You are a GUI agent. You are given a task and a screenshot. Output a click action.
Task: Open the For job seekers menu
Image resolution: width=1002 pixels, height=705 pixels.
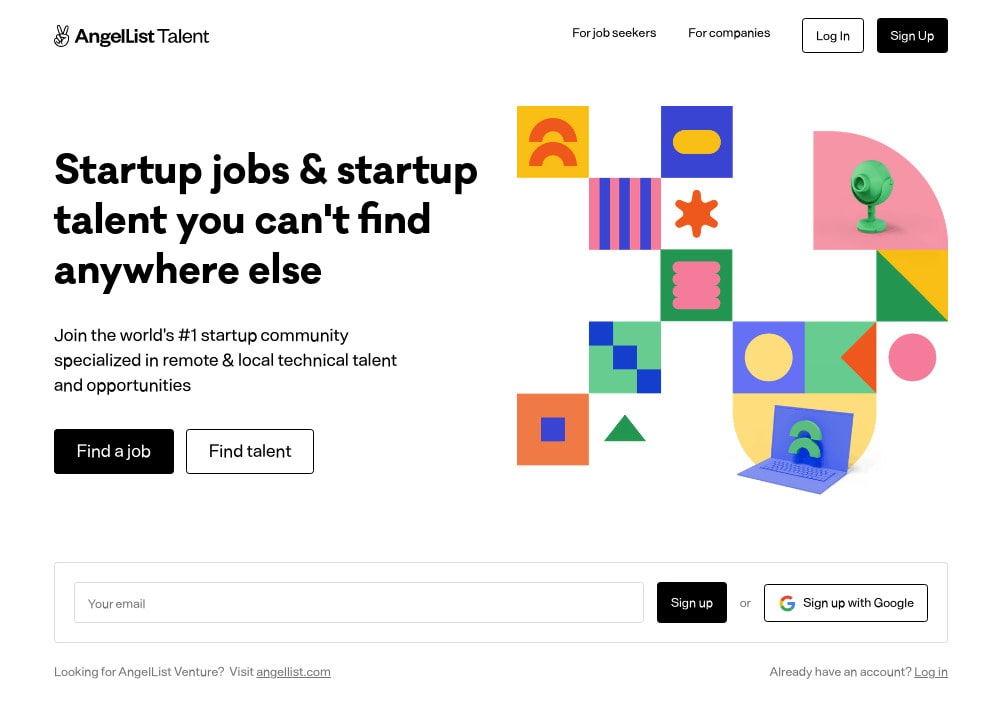[614, 33]
